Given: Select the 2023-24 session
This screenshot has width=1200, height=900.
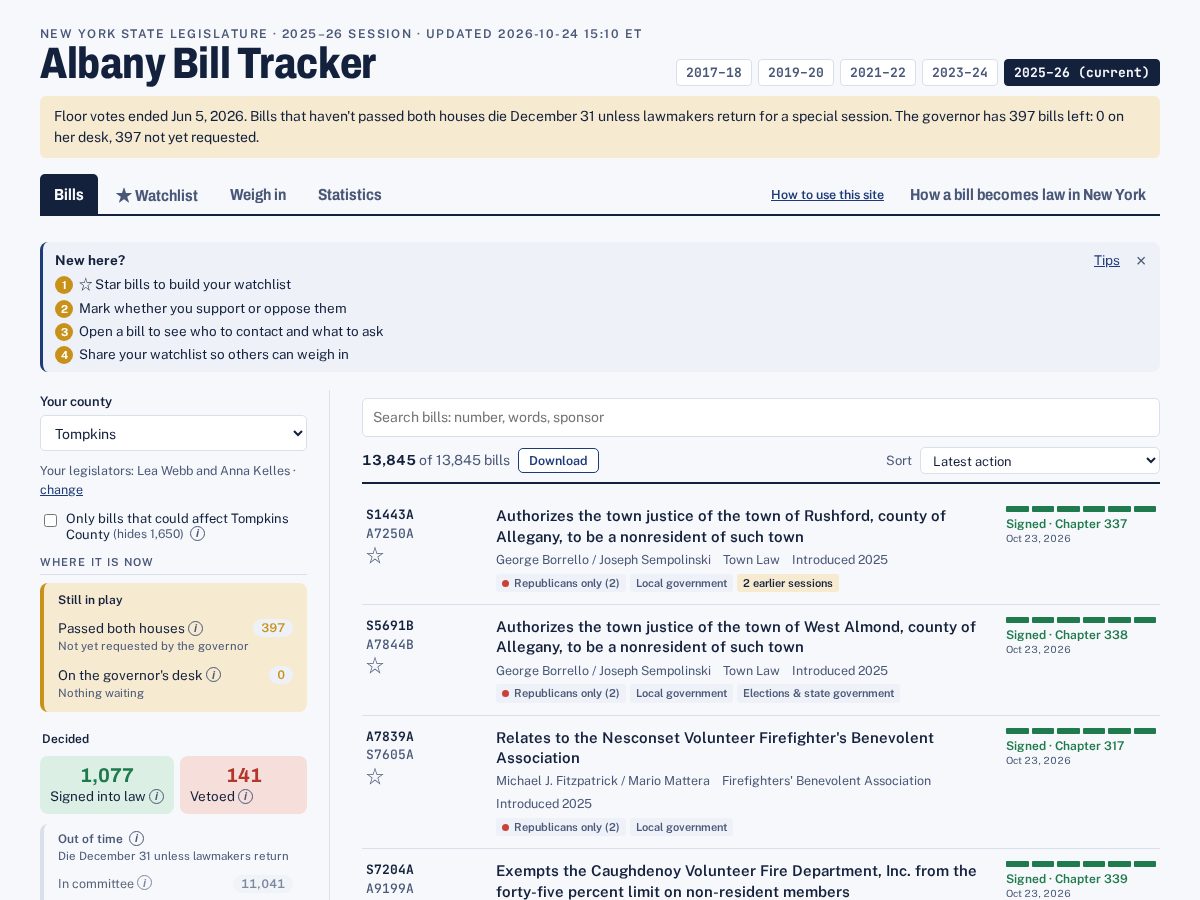Looking at the screenshot, I should click(960, 73).
